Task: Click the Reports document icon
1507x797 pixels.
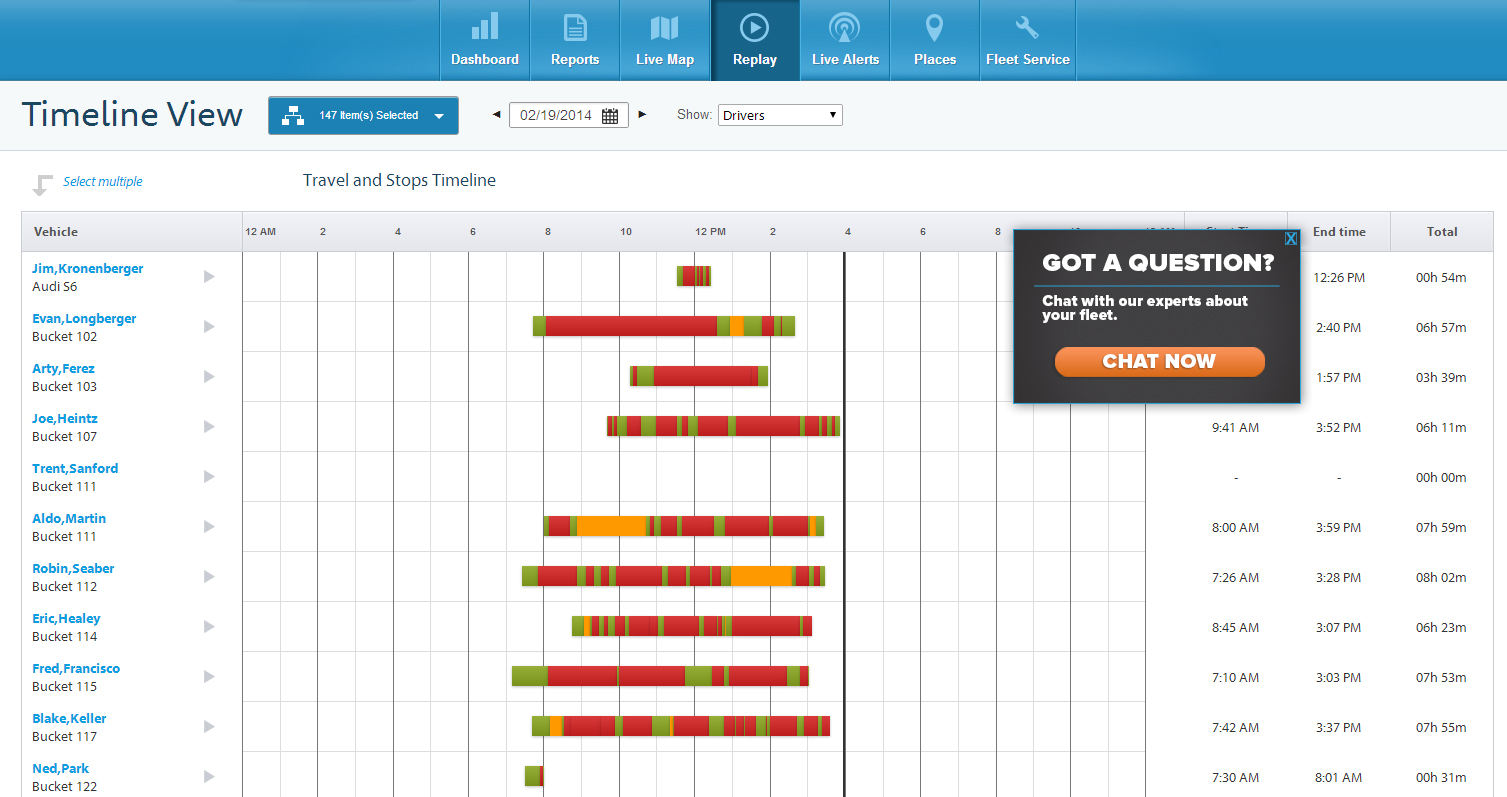Action: coord(575,27)
